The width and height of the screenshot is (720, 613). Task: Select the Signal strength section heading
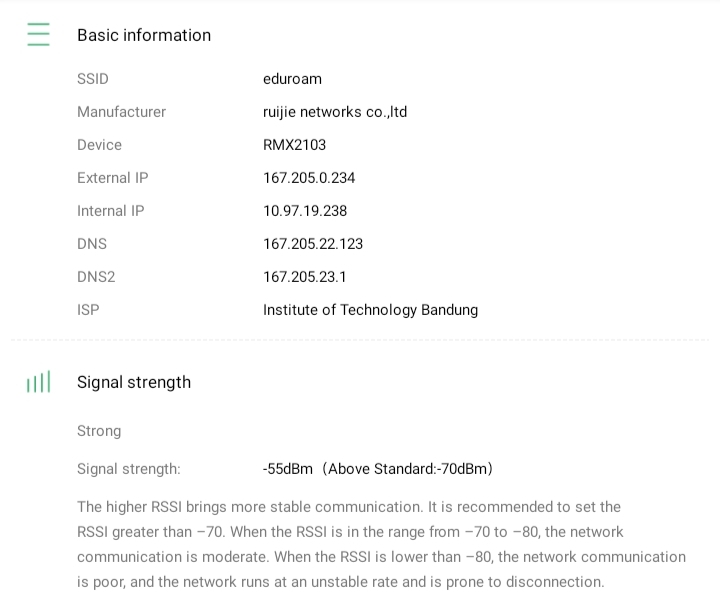pyautogui.click(x=134, y=382)
